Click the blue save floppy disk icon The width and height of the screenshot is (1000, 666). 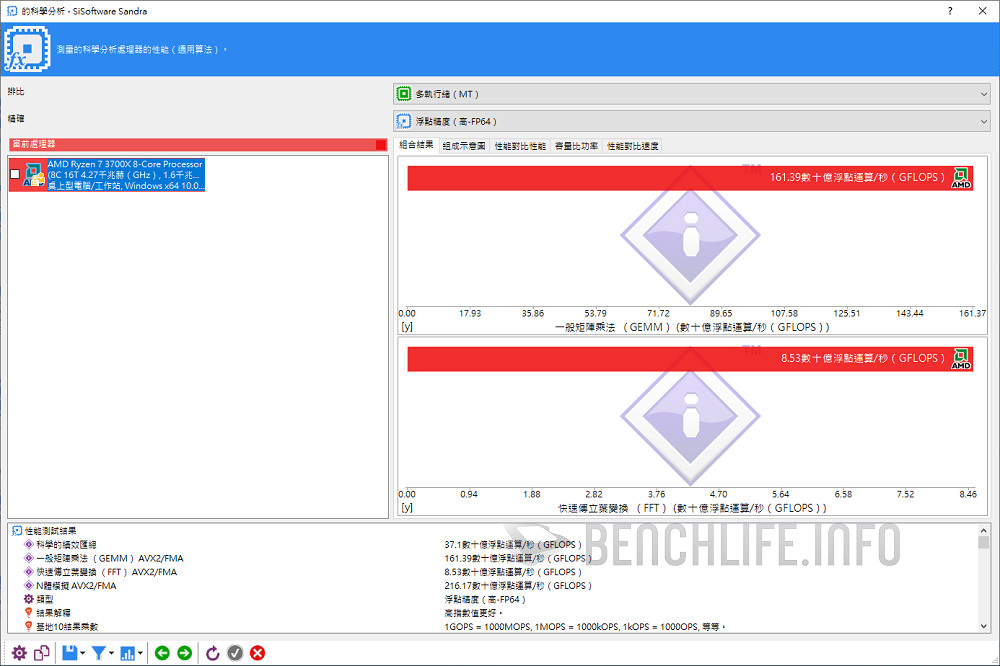(69, 653)
